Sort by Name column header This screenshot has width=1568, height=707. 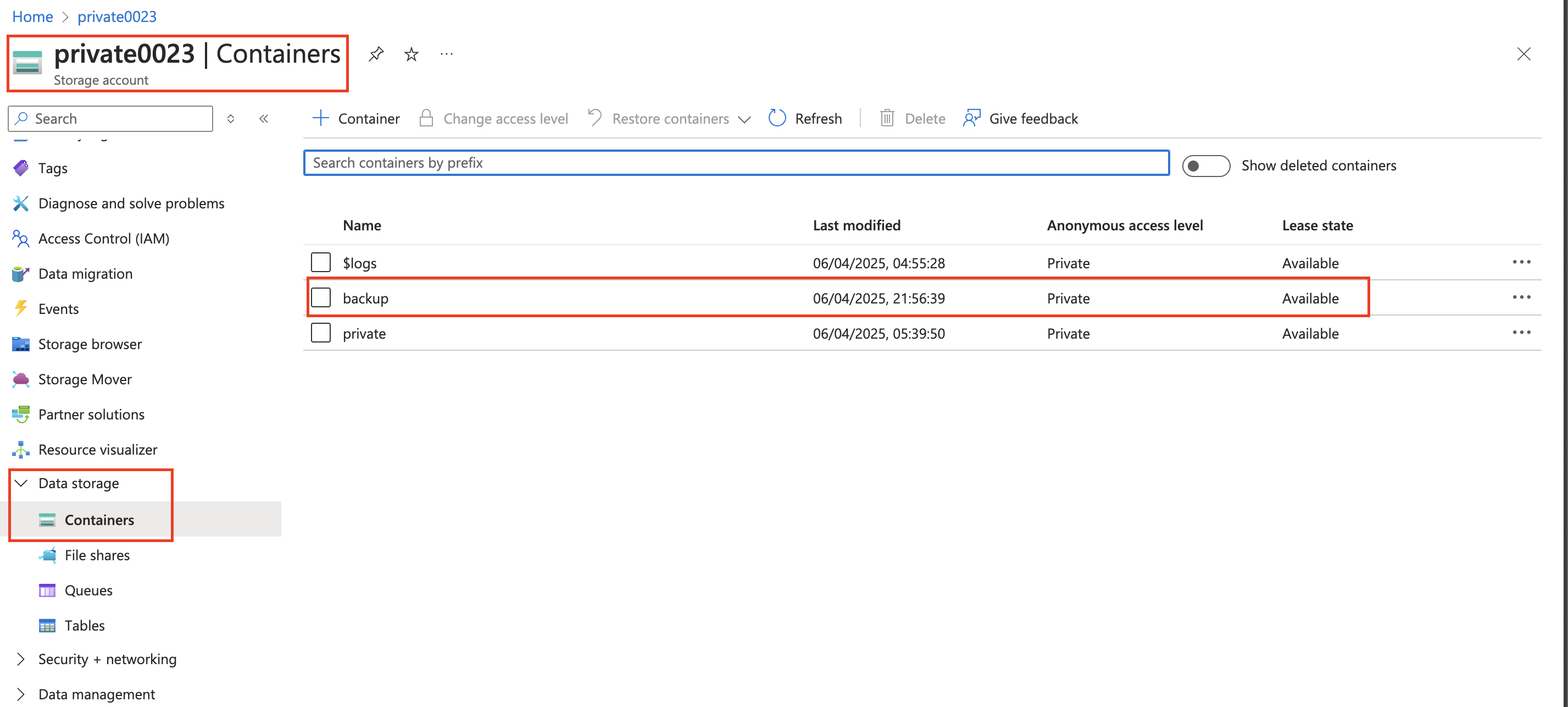(x=362, y=226)
